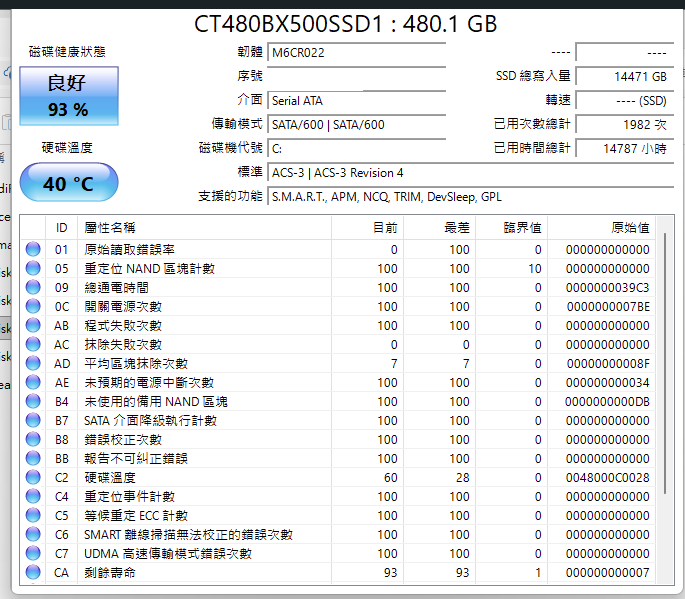Select attribute name 報告不可糾正錯誤
This screenshot has height=599, width=685.
pyautogui.click(x=136, y=458)
